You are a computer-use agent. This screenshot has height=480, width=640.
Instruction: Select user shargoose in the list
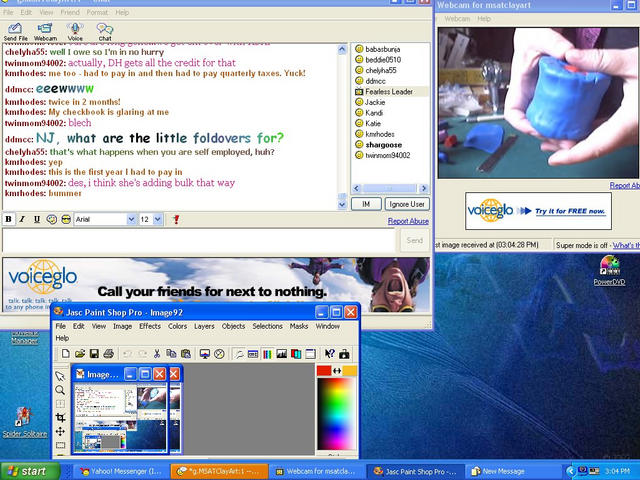[383, 144]
